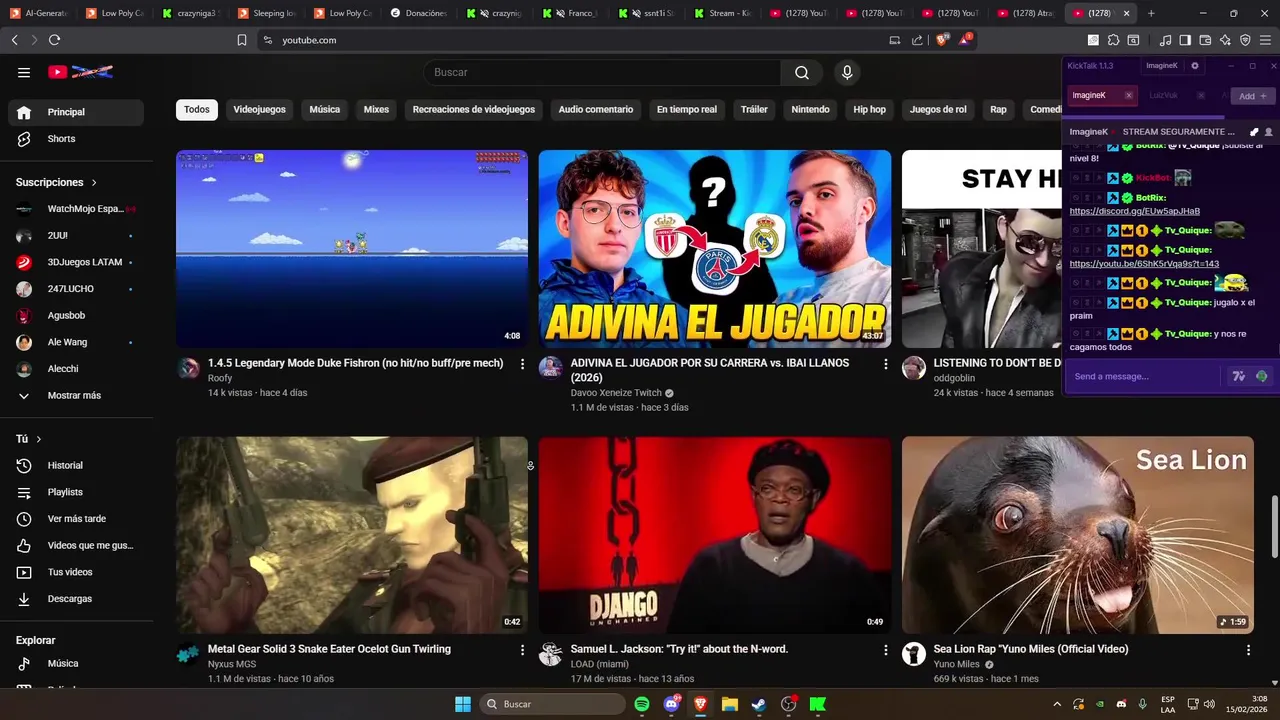This screenshot has height=720, width=1280.
Task: Bookmark this page with the bookmark icon
Action: pos(242,40)
